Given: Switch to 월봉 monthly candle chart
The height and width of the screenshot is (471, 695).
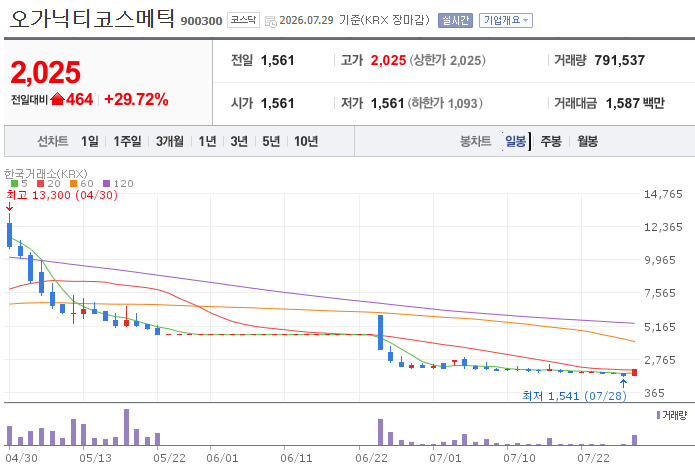Looking at the screenshot, I should [587, 141].
